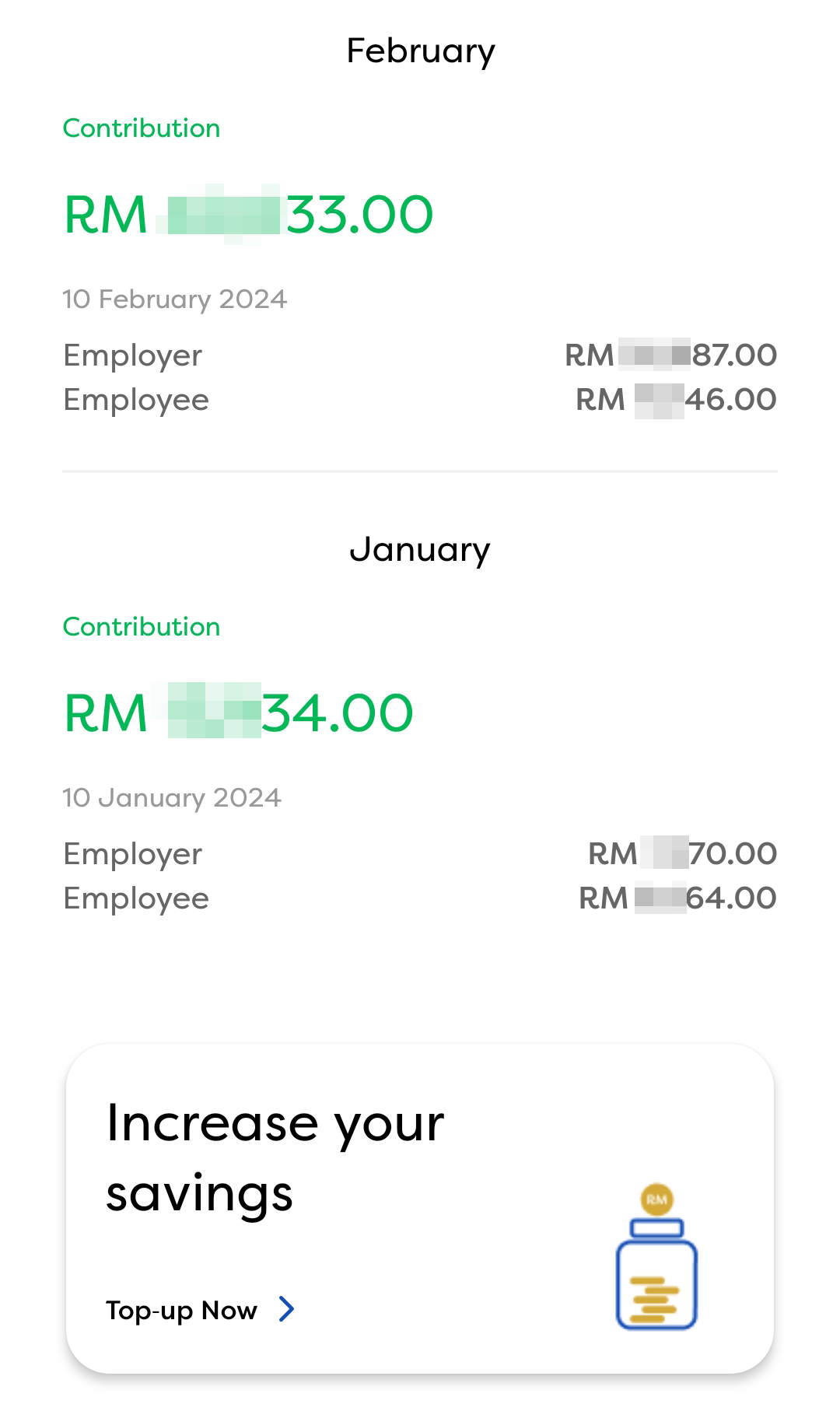The height and width of the screenshot is (1404, 840).
Task: Click January total contribution amount ending 34.00
Action: coord(238,713)
